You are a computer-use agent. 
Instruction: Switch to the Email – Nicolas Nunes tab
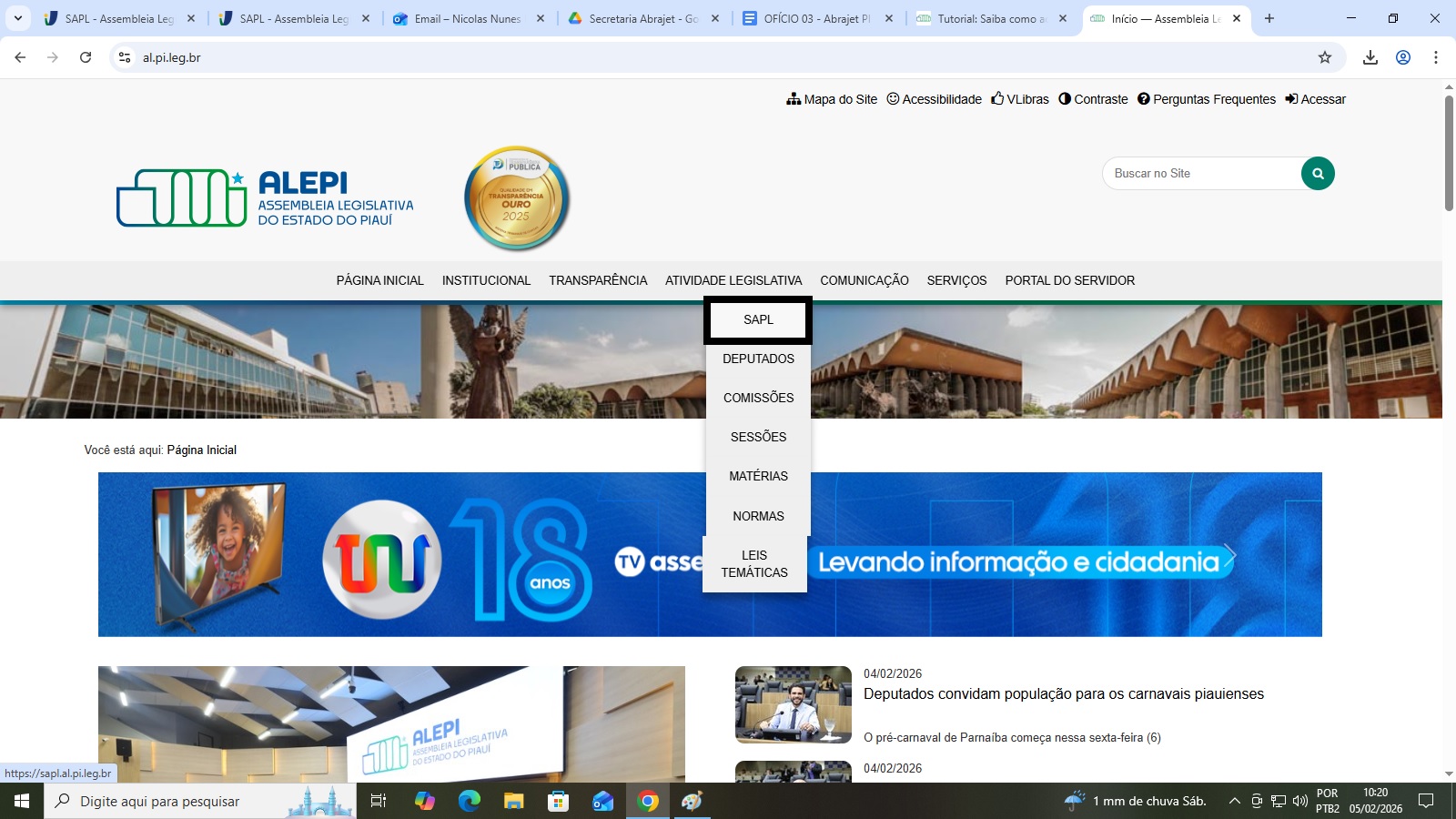[x=468, y=18]
